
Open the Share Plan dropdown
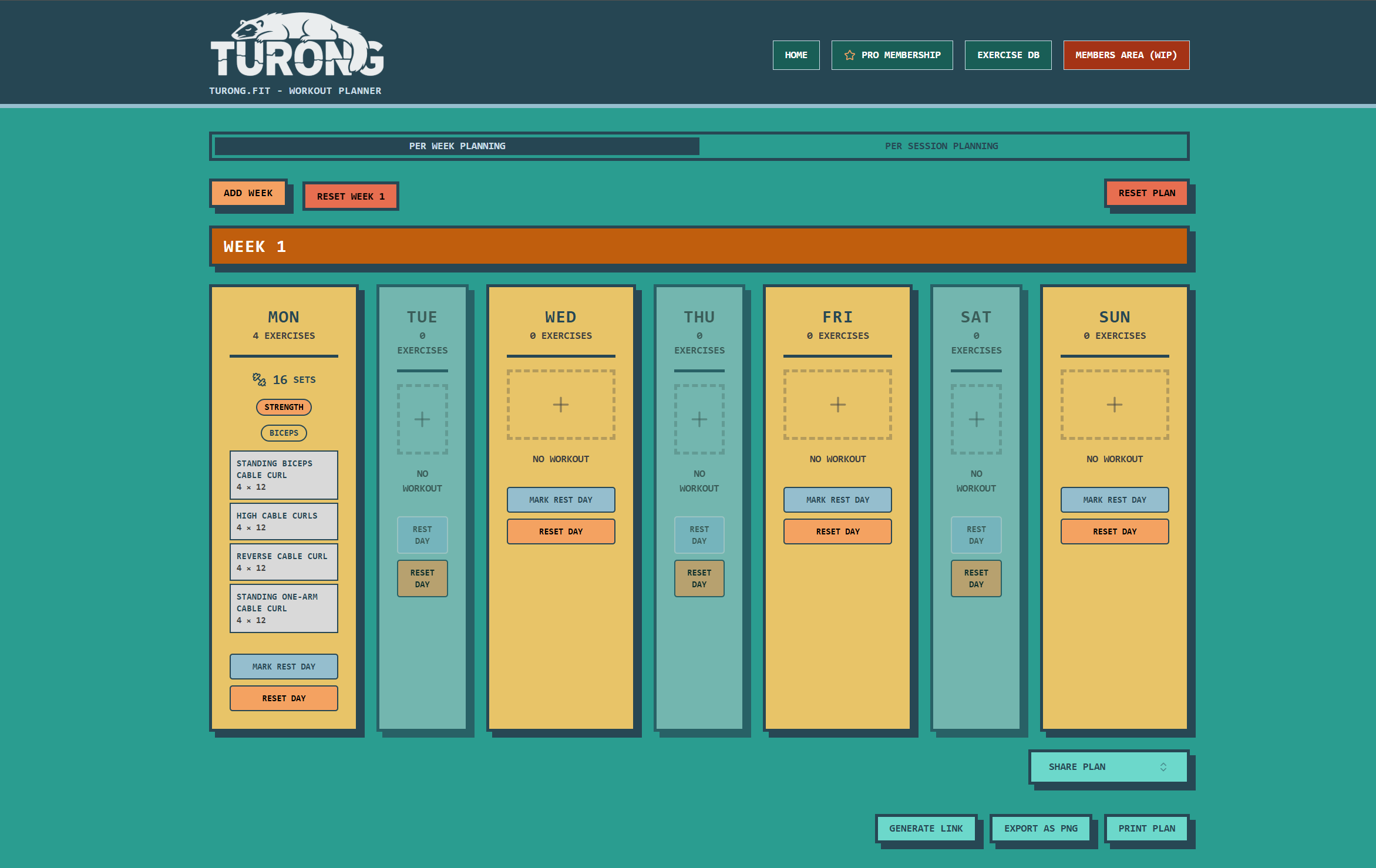point(1108,767)
